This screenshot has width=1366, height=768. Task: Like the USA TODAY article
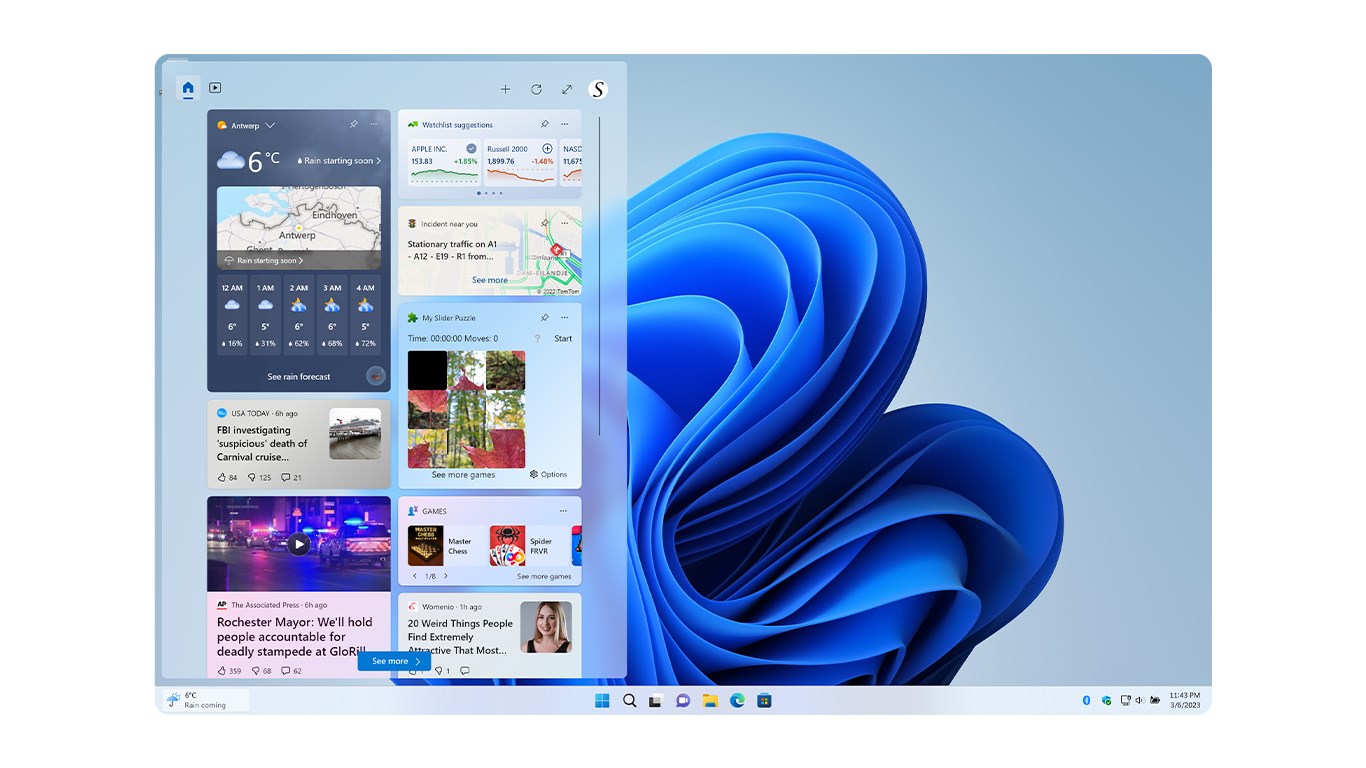227,478
